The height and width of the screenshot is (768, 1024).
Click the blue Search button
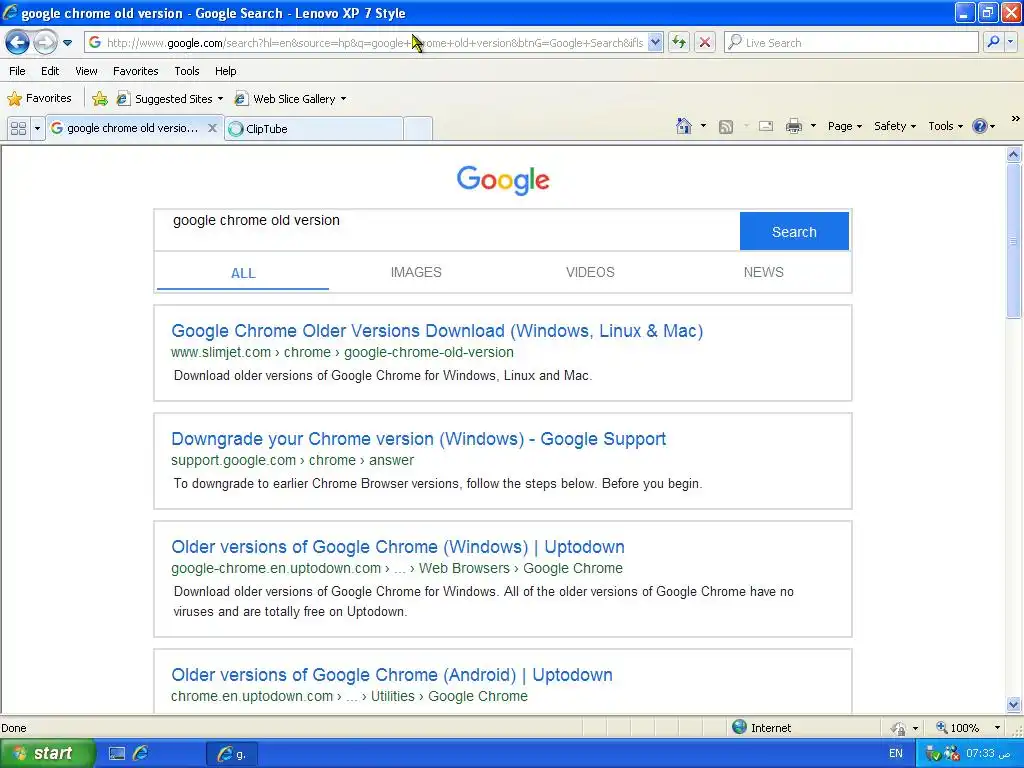[x=794, y=231]
